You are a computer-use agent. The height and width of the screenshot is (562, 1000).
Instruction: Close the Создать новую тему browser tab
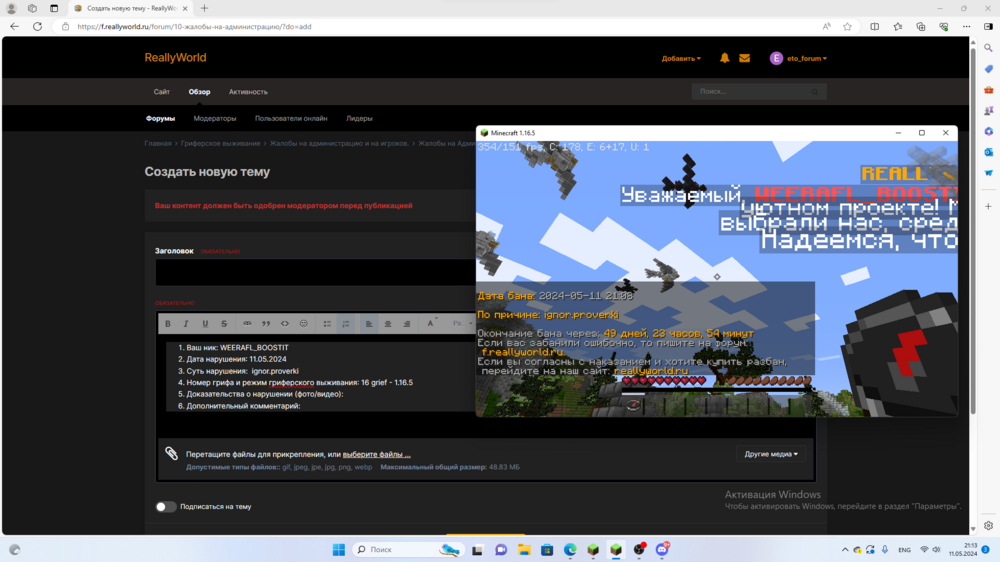click(x=185, y=8)
